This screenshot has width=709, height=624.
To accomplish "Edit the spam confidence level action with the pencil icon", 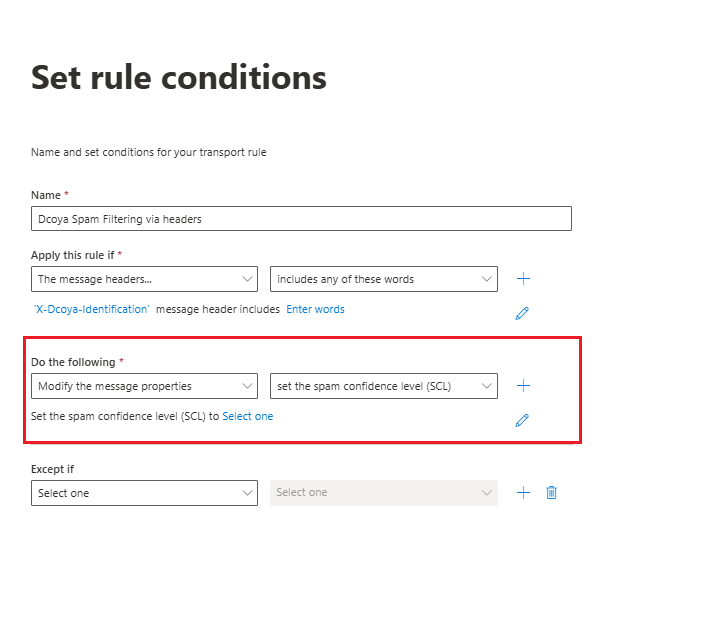I will 522,420.
